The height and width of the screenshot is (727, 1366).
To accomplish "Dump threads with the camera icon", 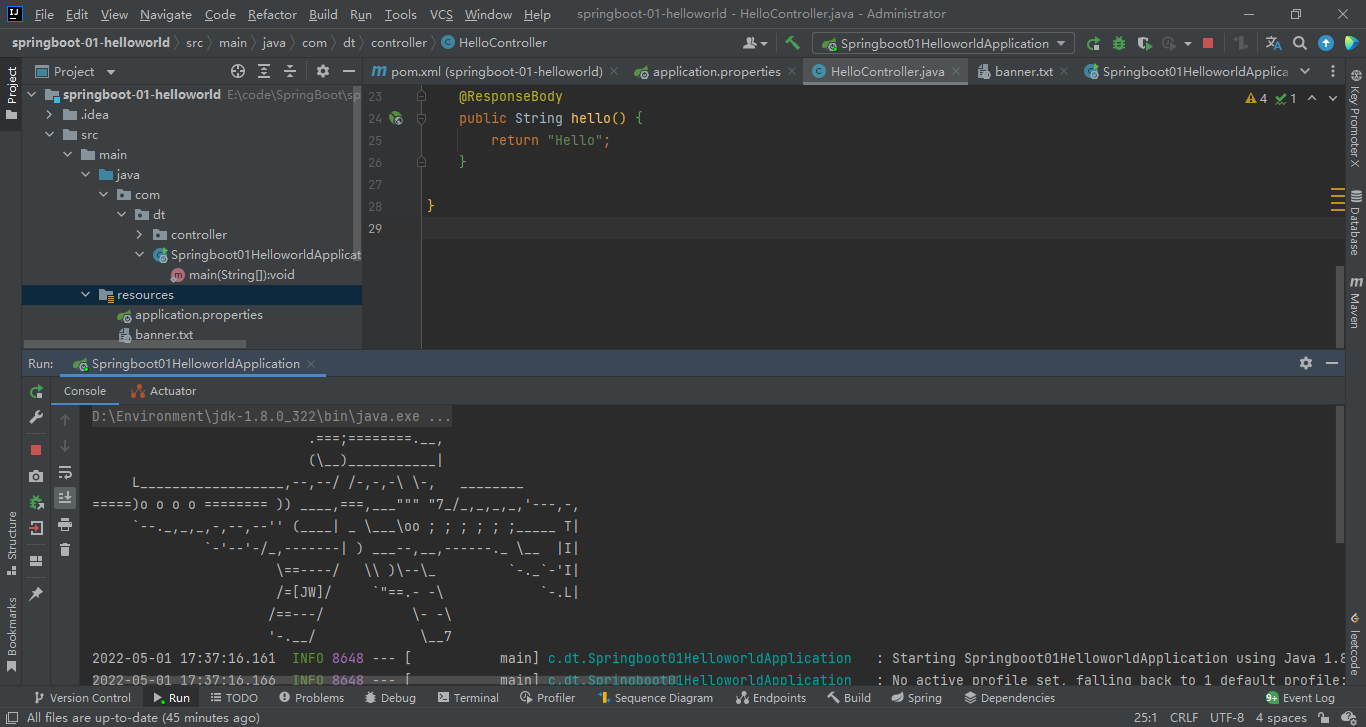I will pos(36,476).
